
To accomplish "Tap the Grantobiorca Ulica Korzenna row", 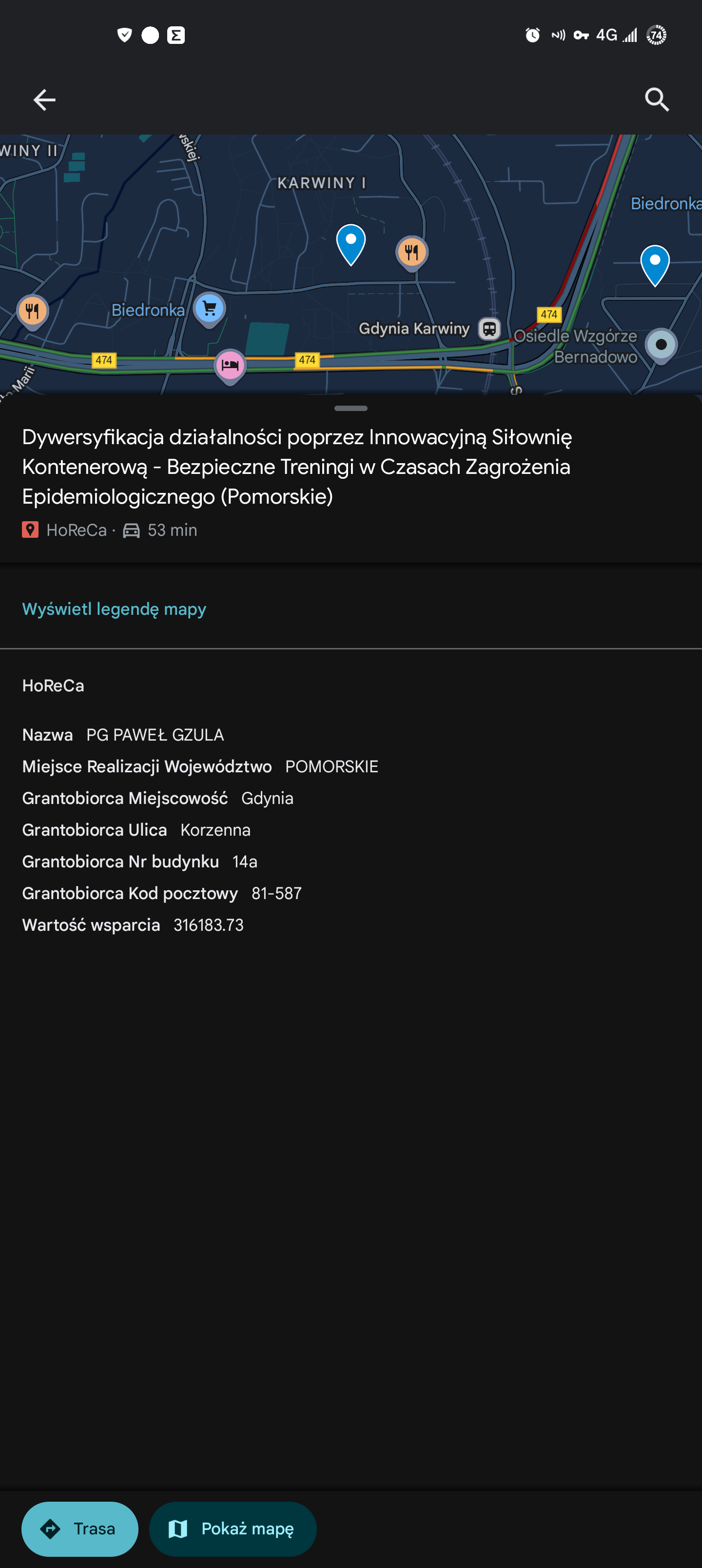I will (x=136, y=830).
